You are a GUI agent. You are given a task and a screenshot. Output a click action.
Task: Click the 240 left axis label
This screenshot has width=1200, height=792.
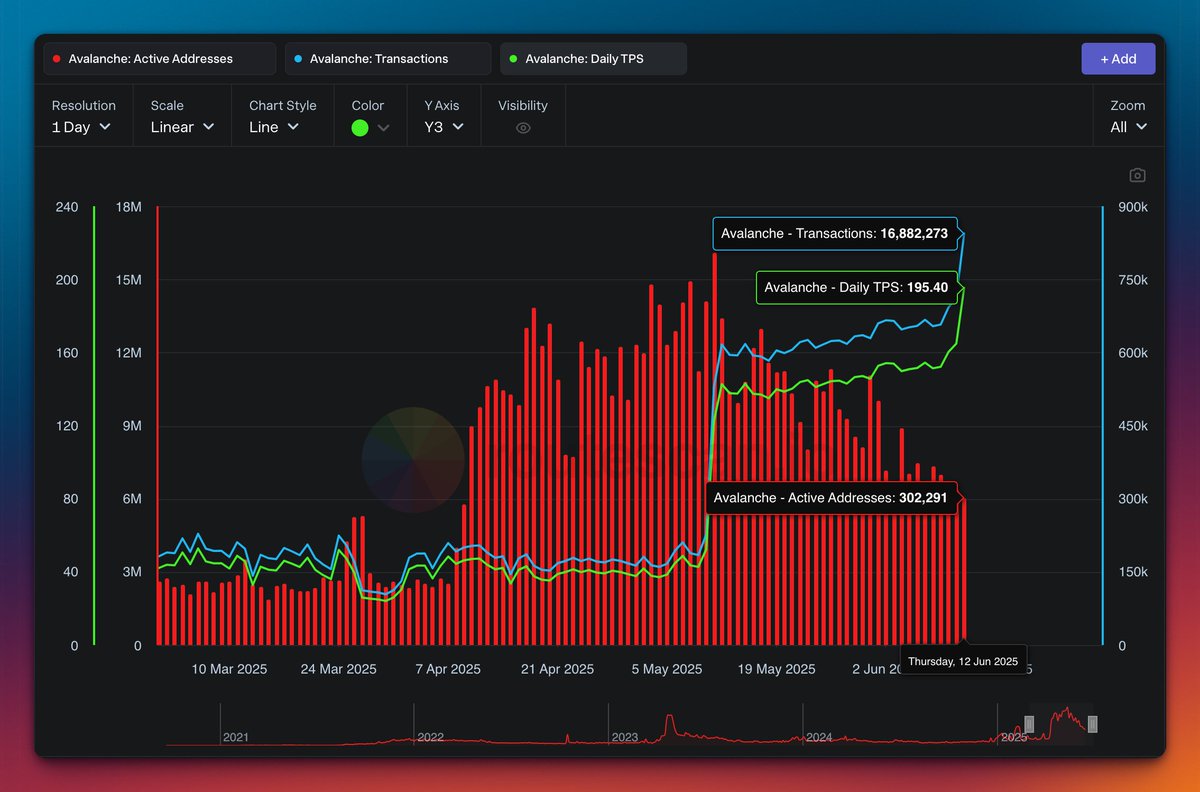click(x=66, y=207)
